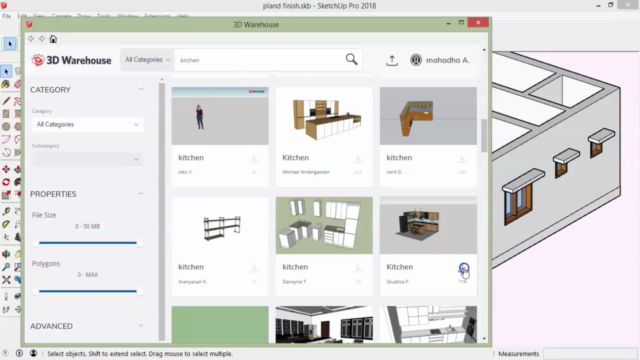Pick the Paint Bucket tool

click(6, 84)
